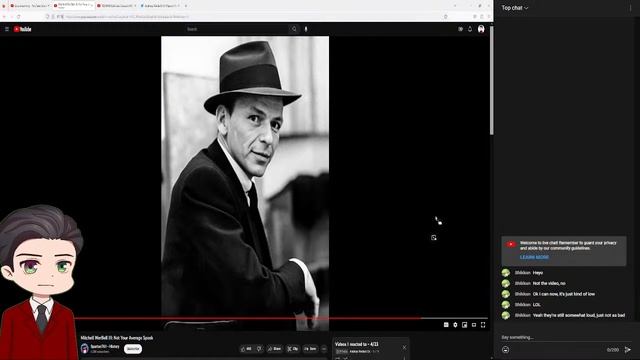The width and height of the screenshot is (640, 360).
Task: Switch to the fourth browser tab
Action: tap(160, 6)
